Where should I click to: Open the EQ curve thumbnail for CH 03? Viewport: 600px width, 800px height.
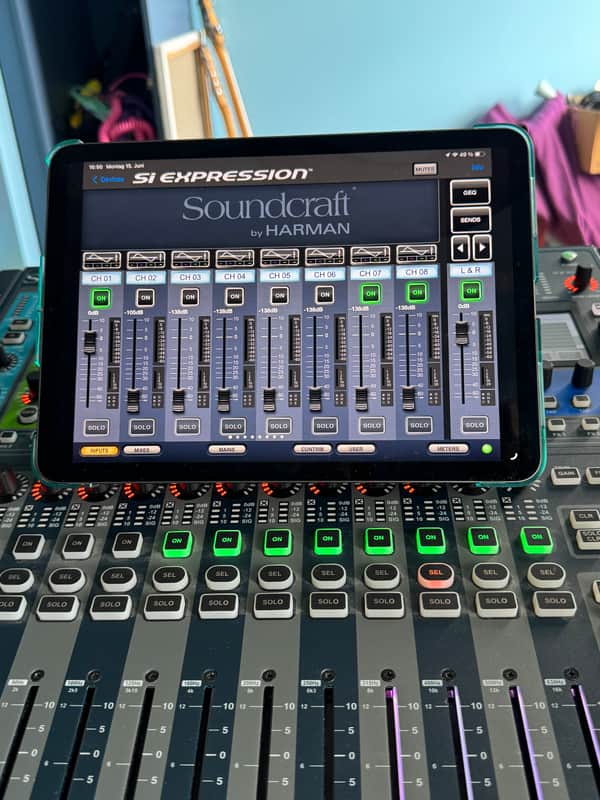click(x=190, y=259)
